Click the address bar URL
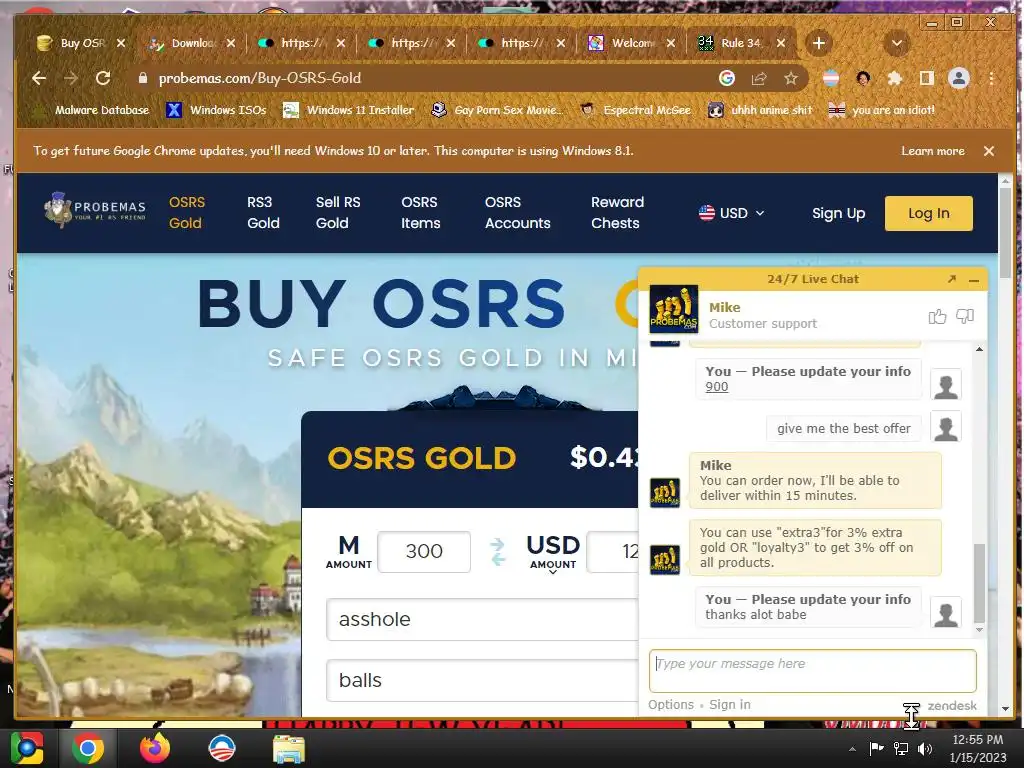1024x768 pixels. pos(260,78)
